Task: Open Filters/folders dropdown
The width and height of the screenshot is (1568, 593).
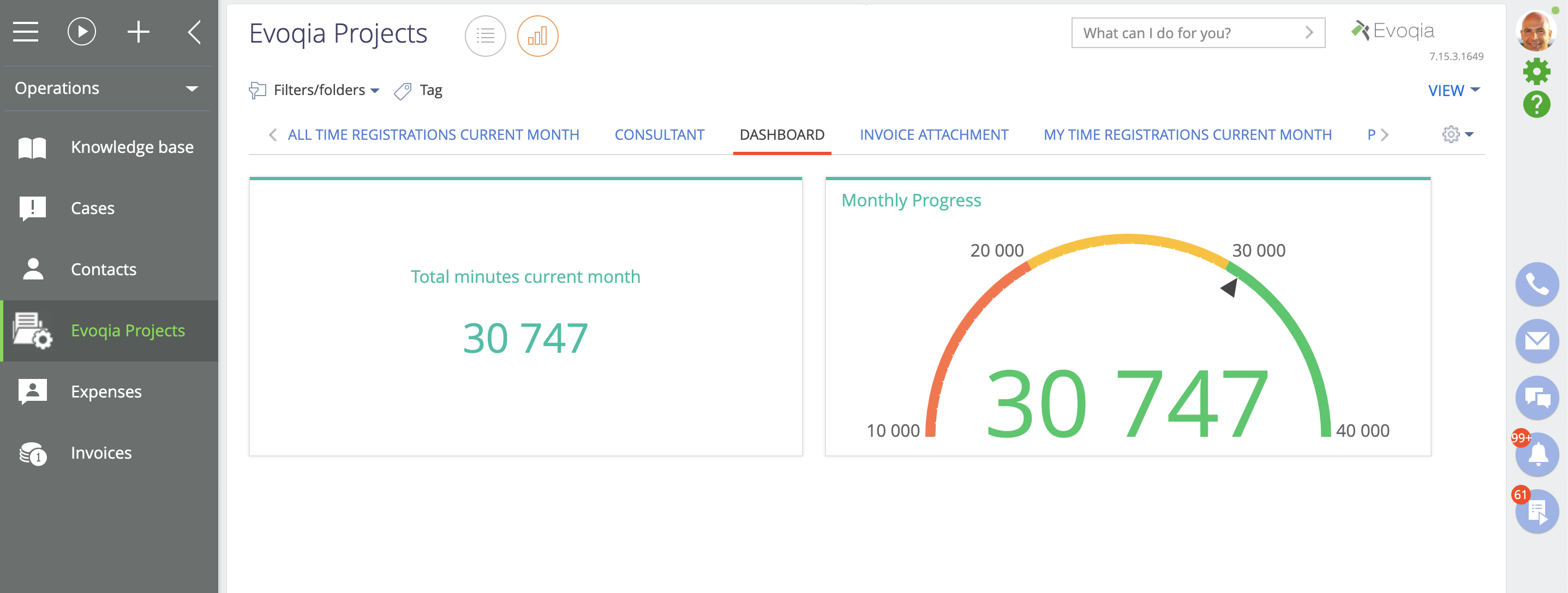Action: [x=314, y=90]
